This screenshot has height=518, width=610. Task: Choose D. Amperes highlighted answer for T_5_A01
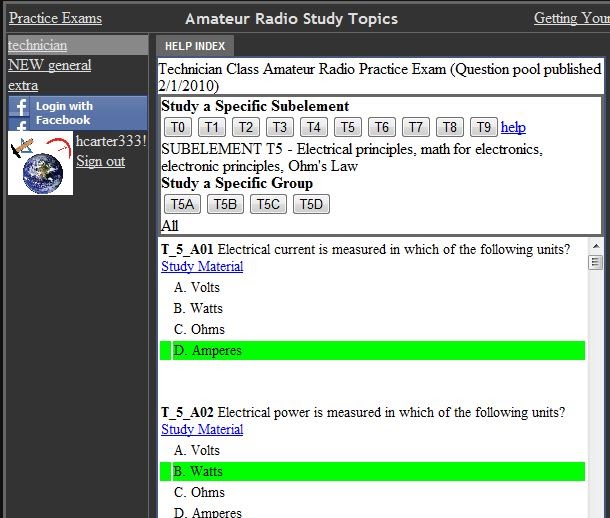click(x=372, y=350)
